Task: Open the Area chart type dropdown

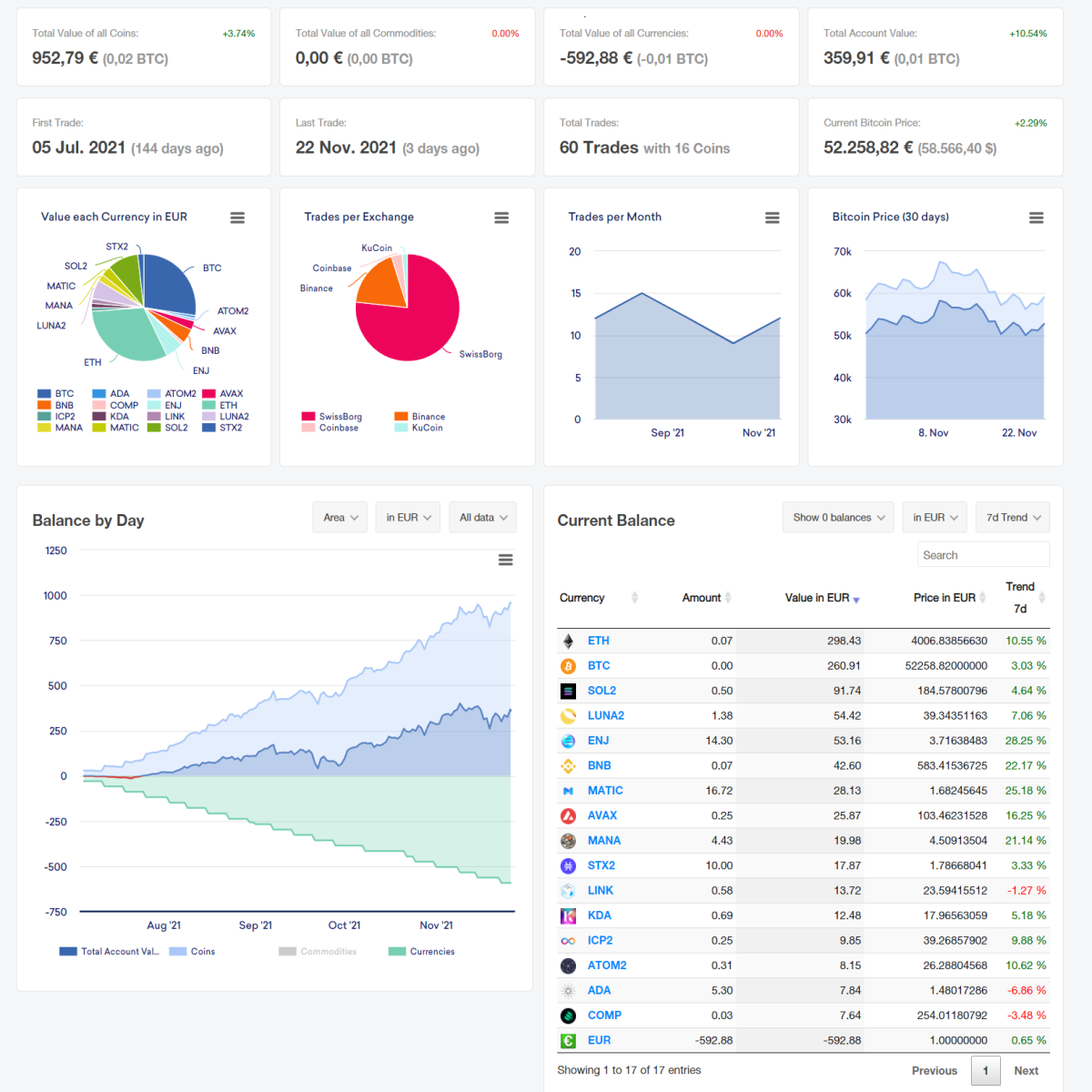Action: (340, 517)
